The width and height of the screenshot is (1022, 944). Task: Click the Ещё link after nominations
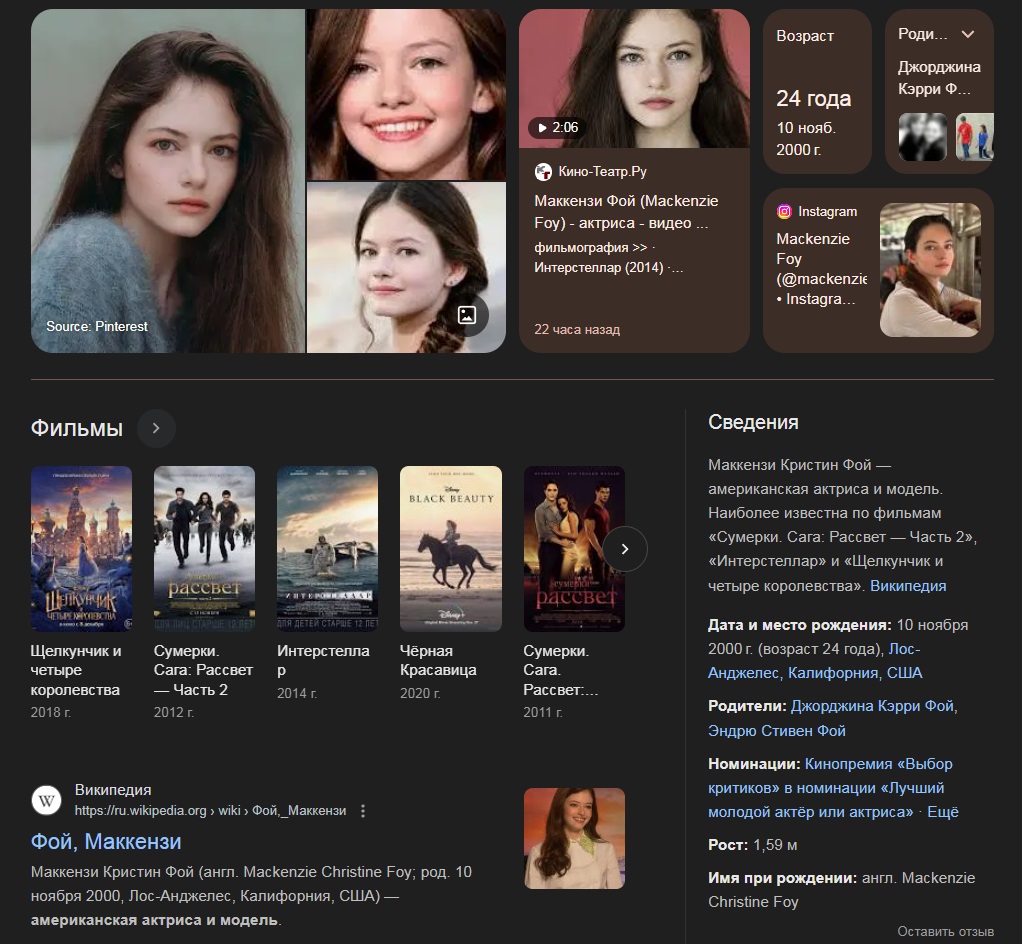click(942, 812)
